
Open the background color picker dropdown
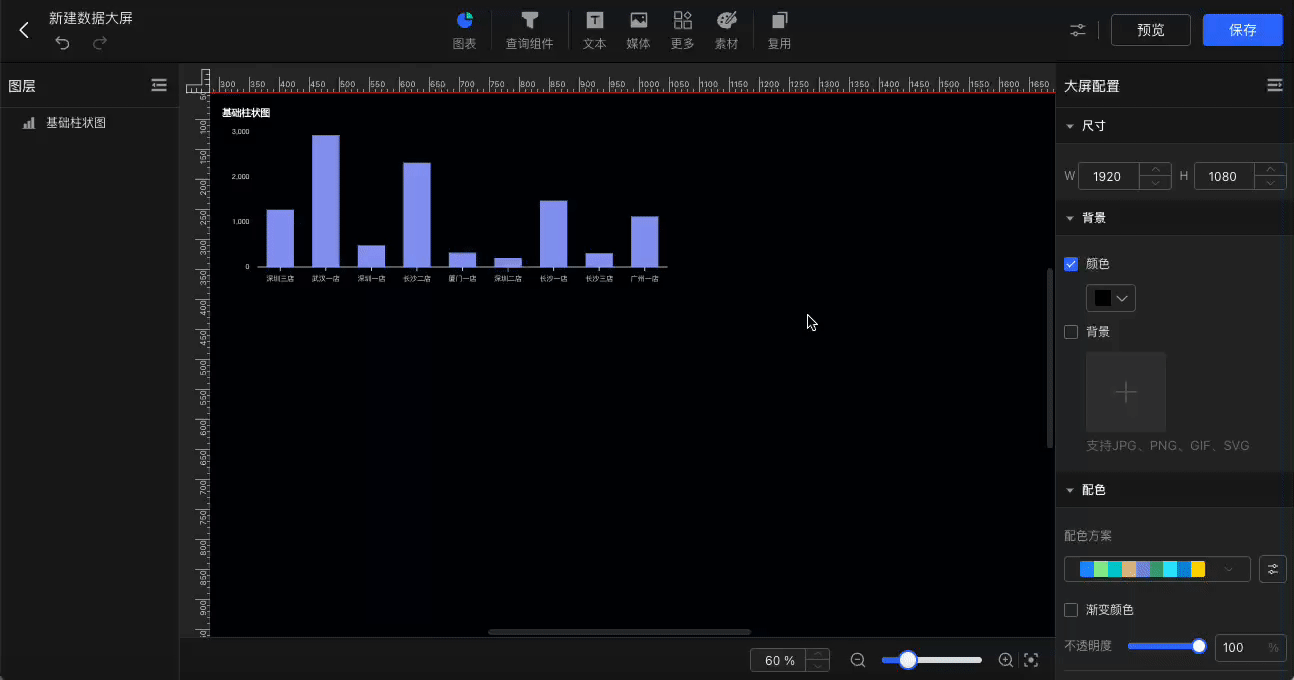click(x=1110, y=297)
